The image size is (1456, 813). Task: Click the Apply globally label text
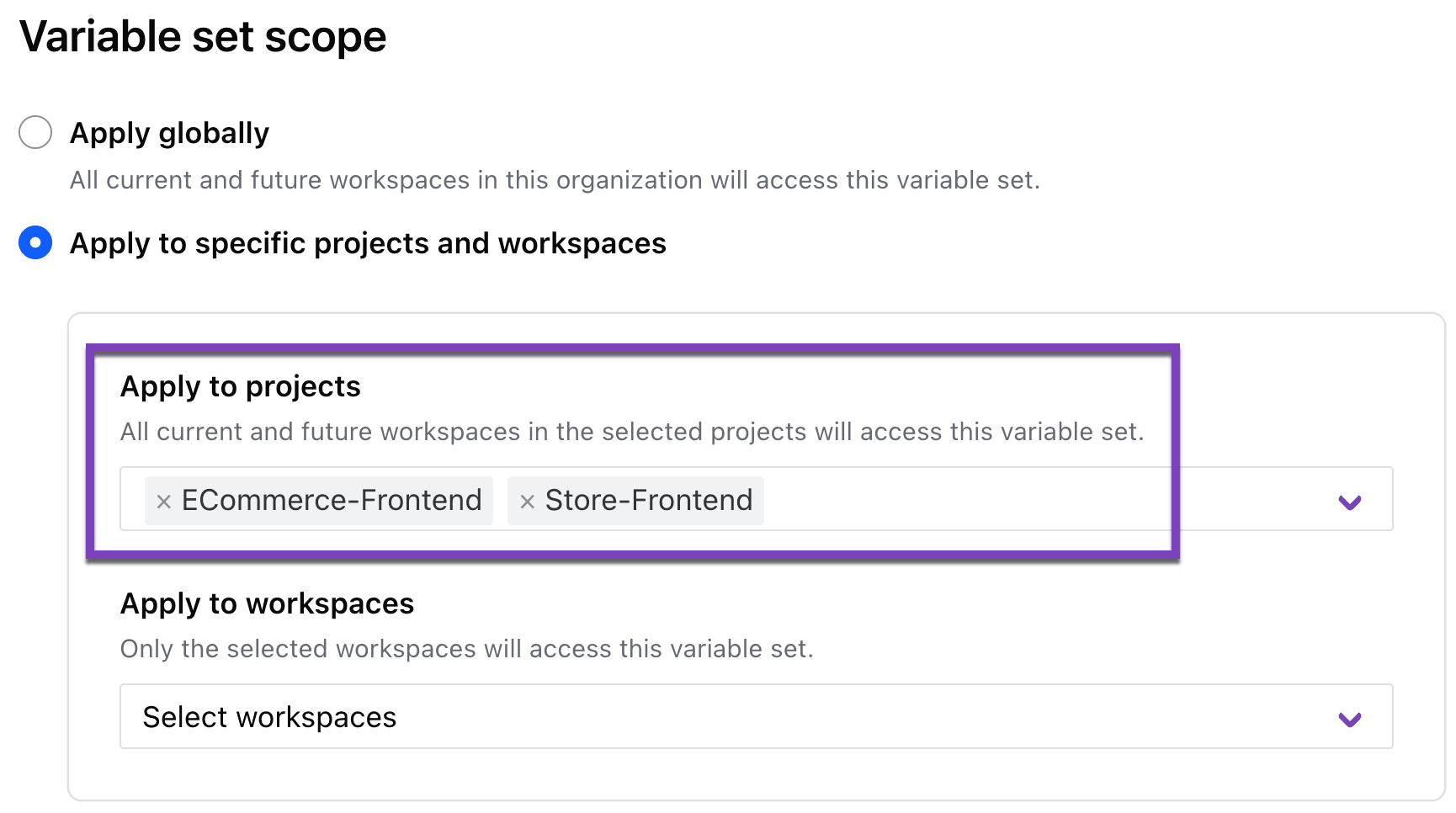(169, 133)
